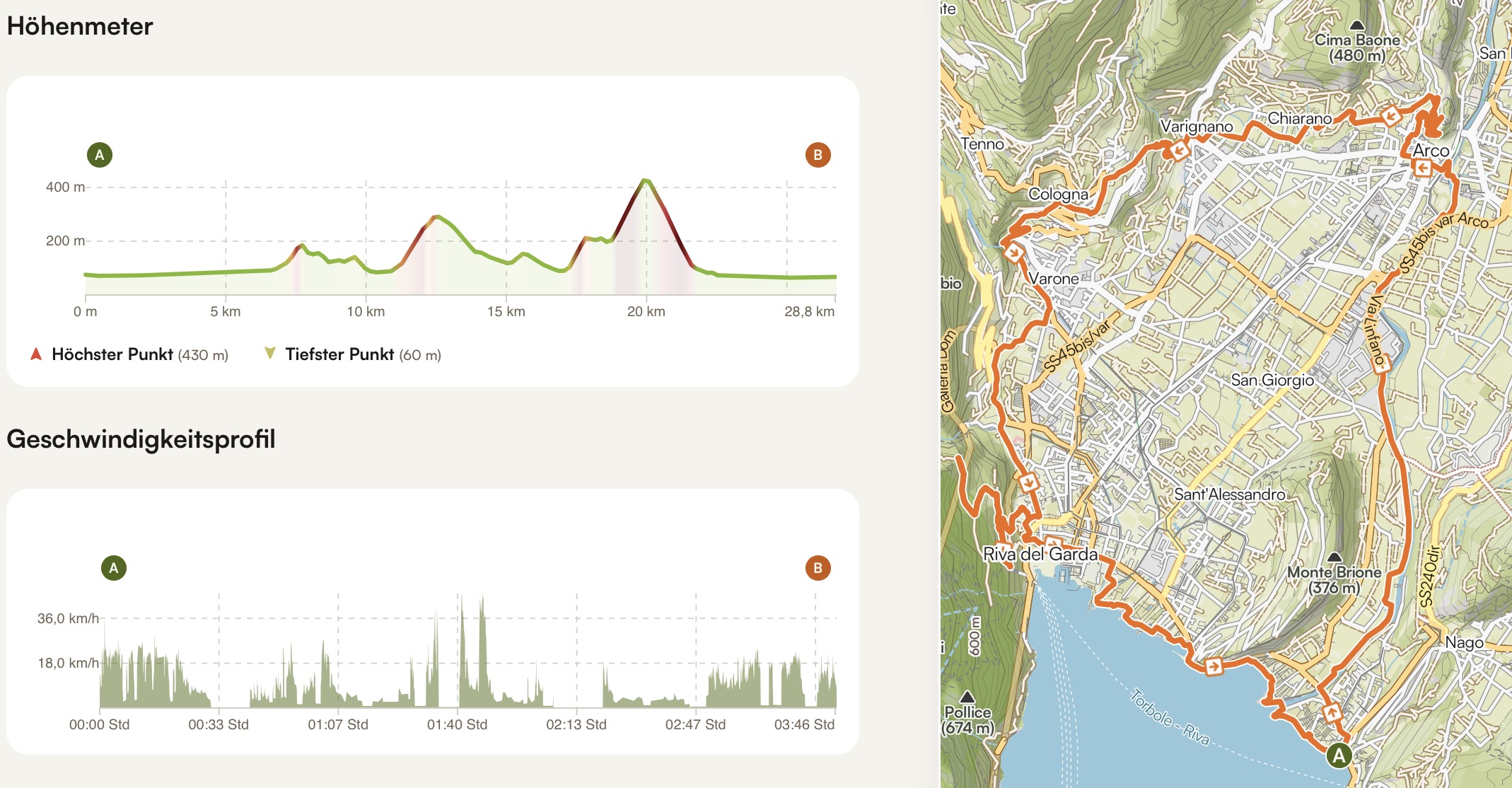Click the Monte Brione mountain peak icon
Viewport: 1512px width, 788px height.
tap(1334, 557)
